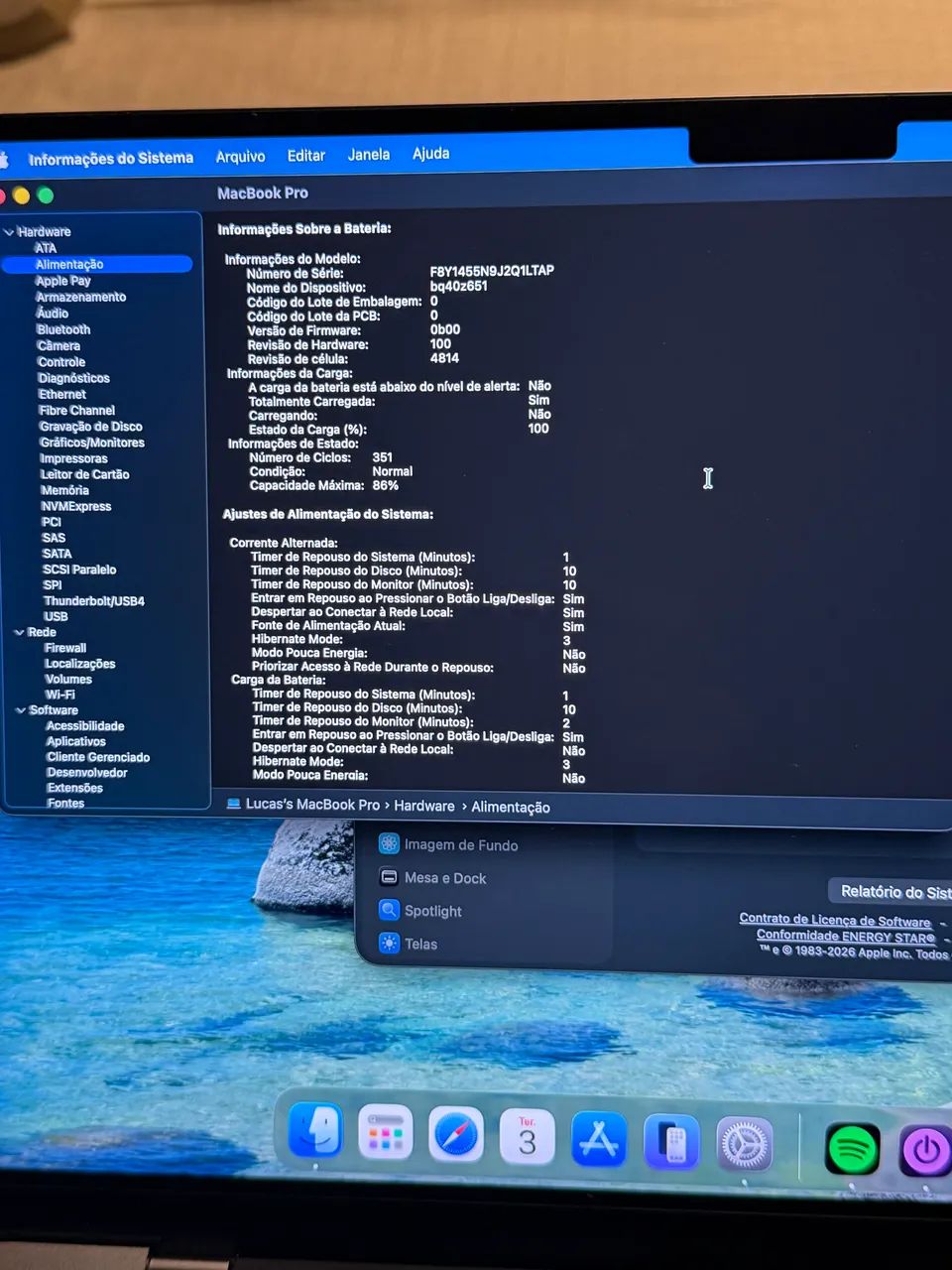Select Gravação de Disco in the sidebar
952x1270 pixels.
[x=91, y=427]
